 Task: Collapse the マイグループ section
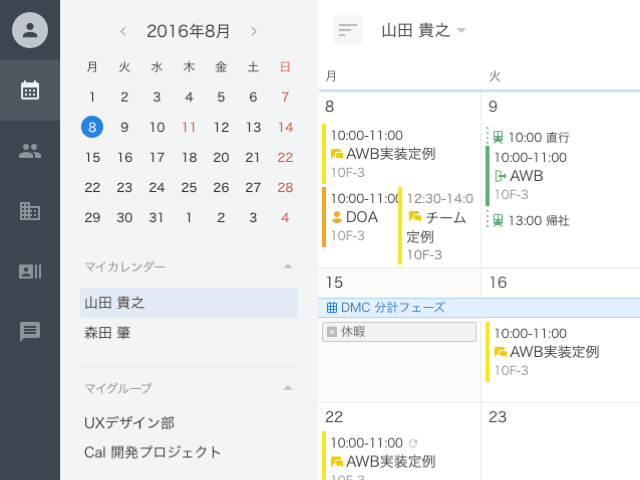[x=287, y=387]
